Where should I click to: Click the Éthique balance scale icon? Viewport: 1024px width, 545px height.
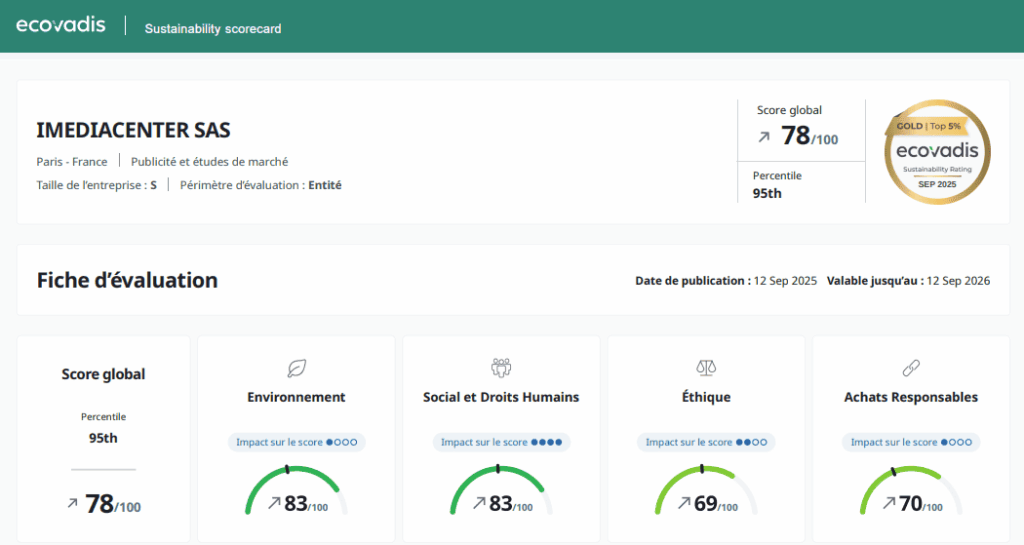(706, 368)
